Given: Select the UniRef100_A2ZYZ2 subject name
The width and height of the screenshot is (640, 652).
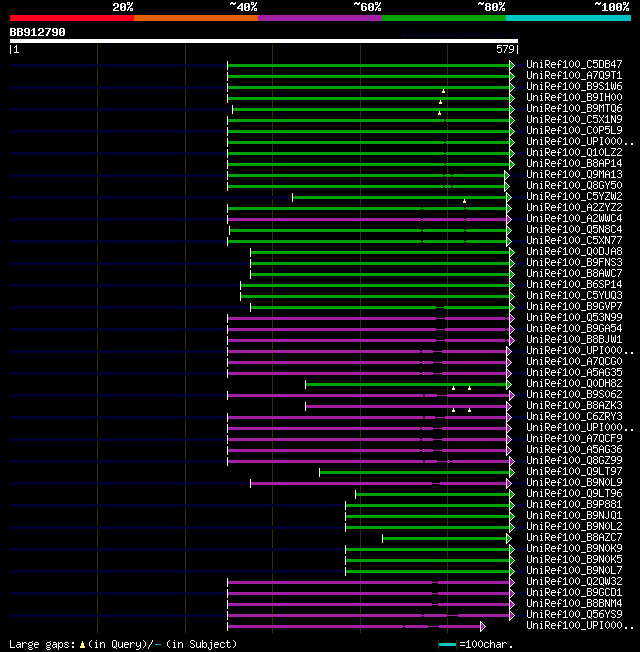Looking at the screenshot, I should click(574, 207).
